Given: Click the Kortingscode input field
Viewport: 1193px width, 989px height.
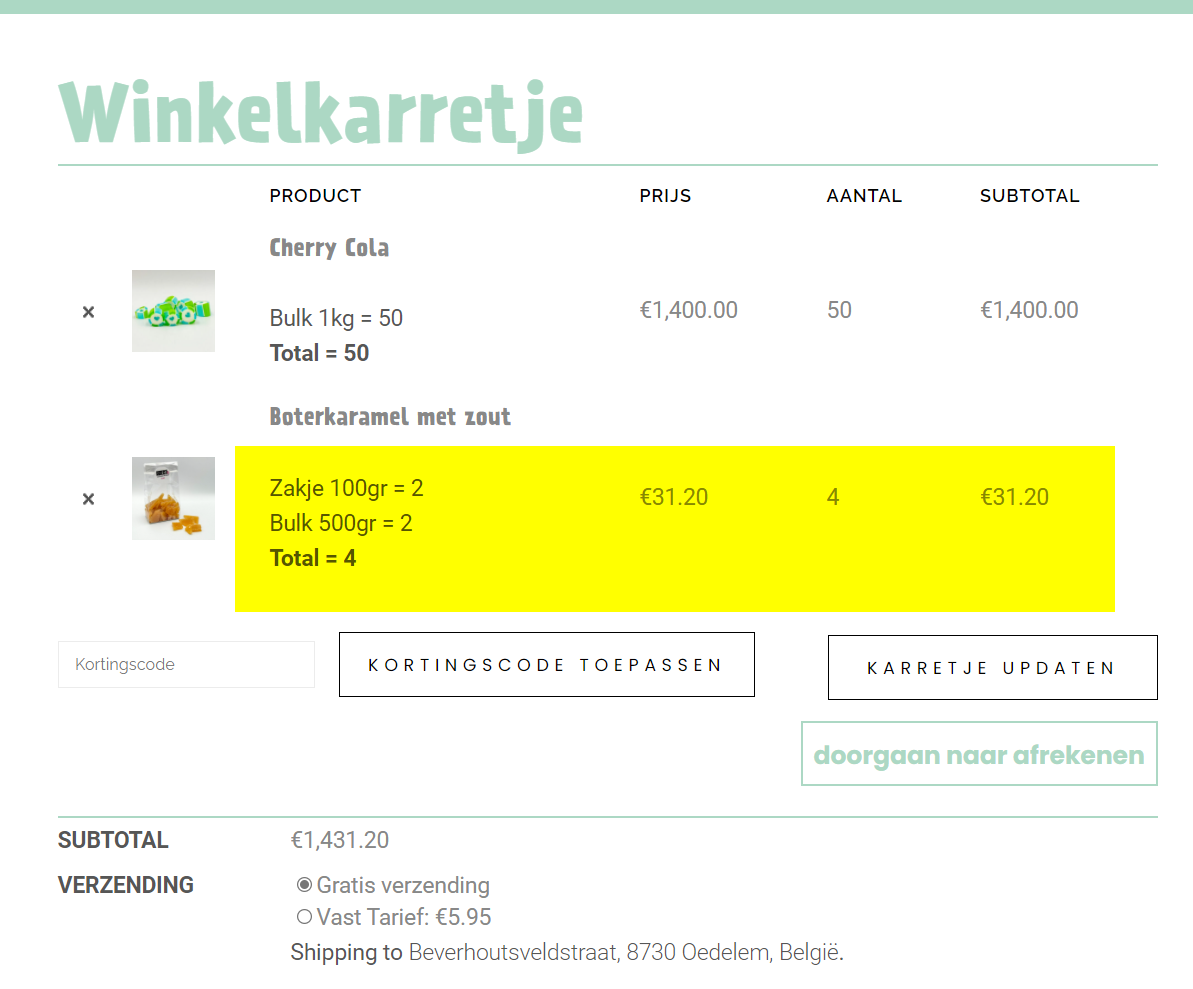Looking at the screenshot, I should (x=186, y=664).
